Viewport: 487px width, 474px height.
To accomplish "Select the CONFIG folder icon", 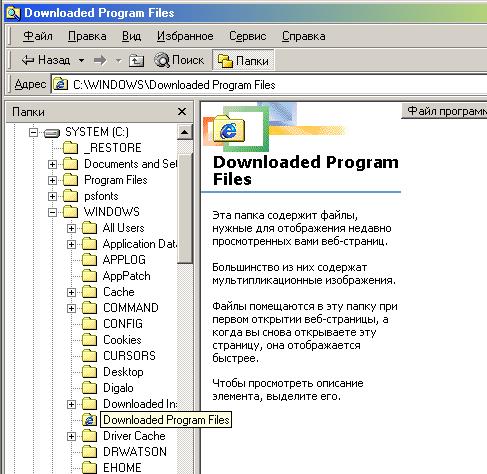I will point(89,324).
